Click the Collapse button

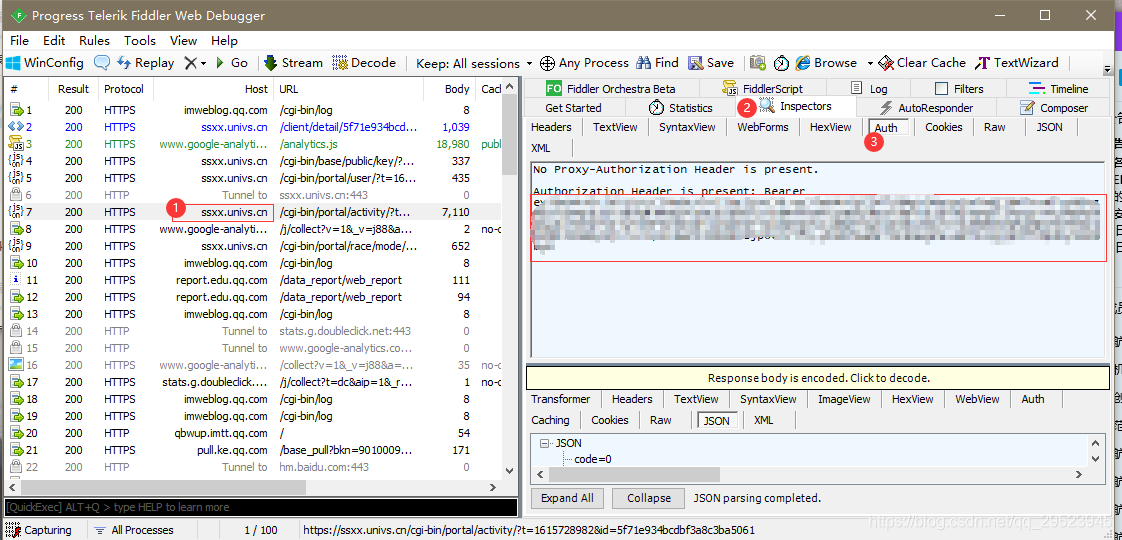649,498
